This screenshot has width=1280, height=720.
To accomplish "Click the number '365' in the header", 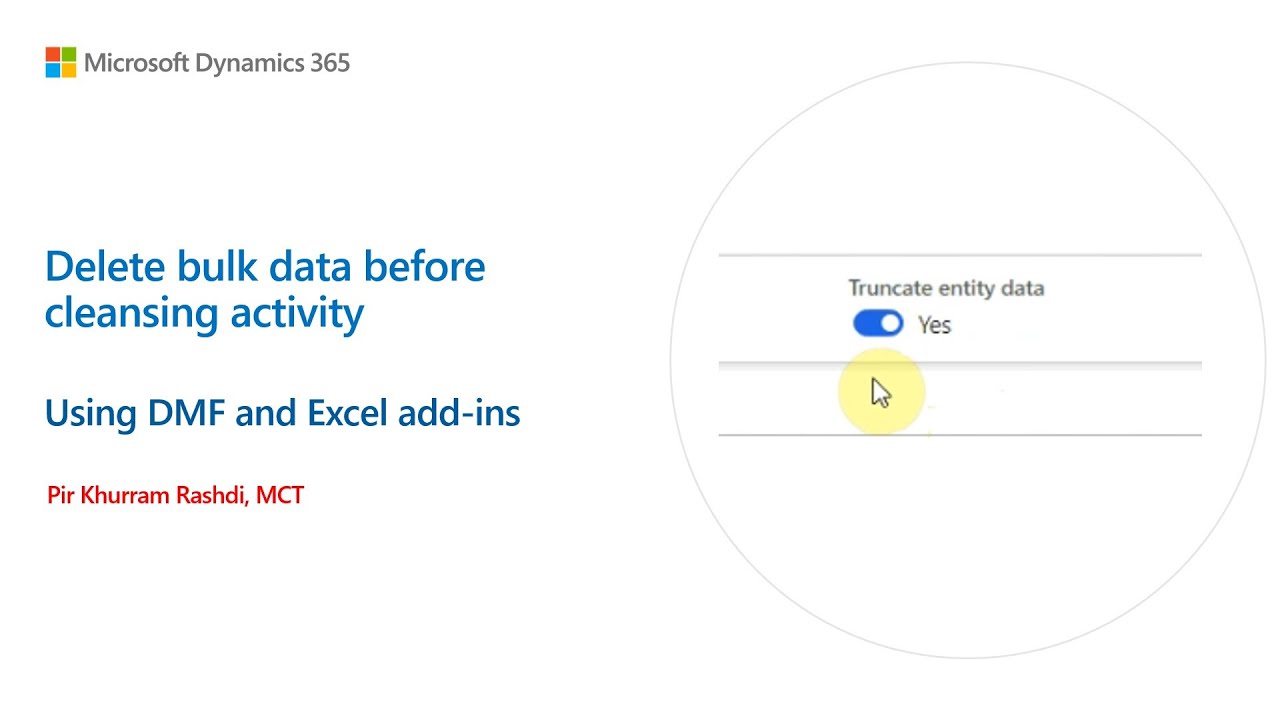I will 329,63.
